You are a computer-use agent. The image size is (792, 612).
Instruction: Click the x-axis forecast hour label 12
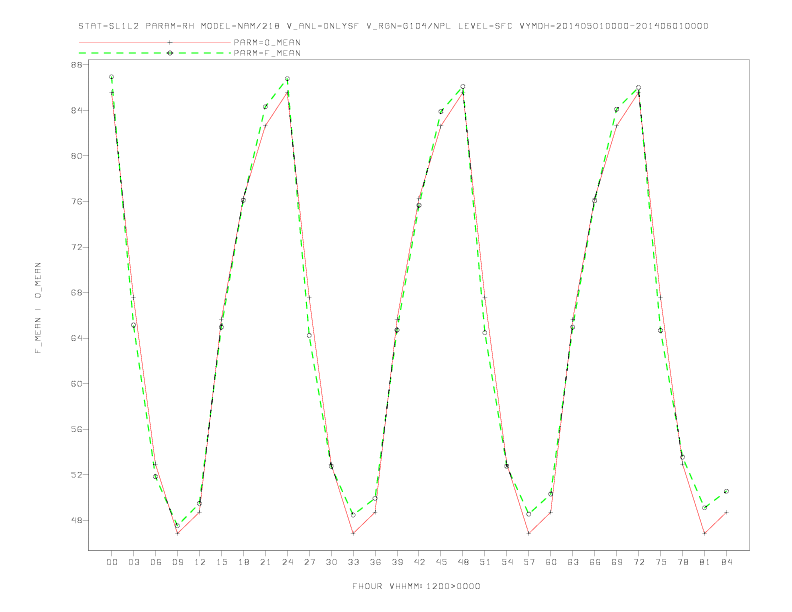click(200, 562)
